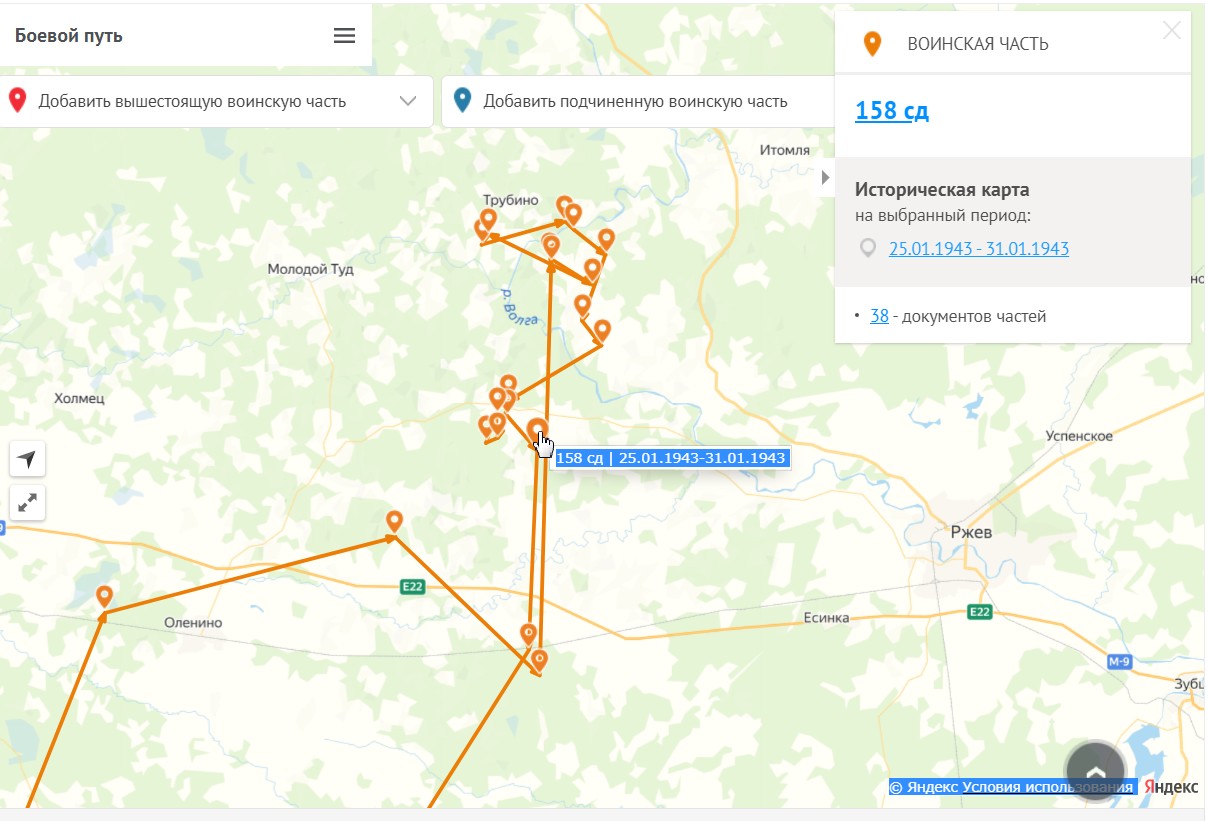1208x821 pixels.
Task: Click the scroll-to-top round chevron button
Action: pos(1095,771)
